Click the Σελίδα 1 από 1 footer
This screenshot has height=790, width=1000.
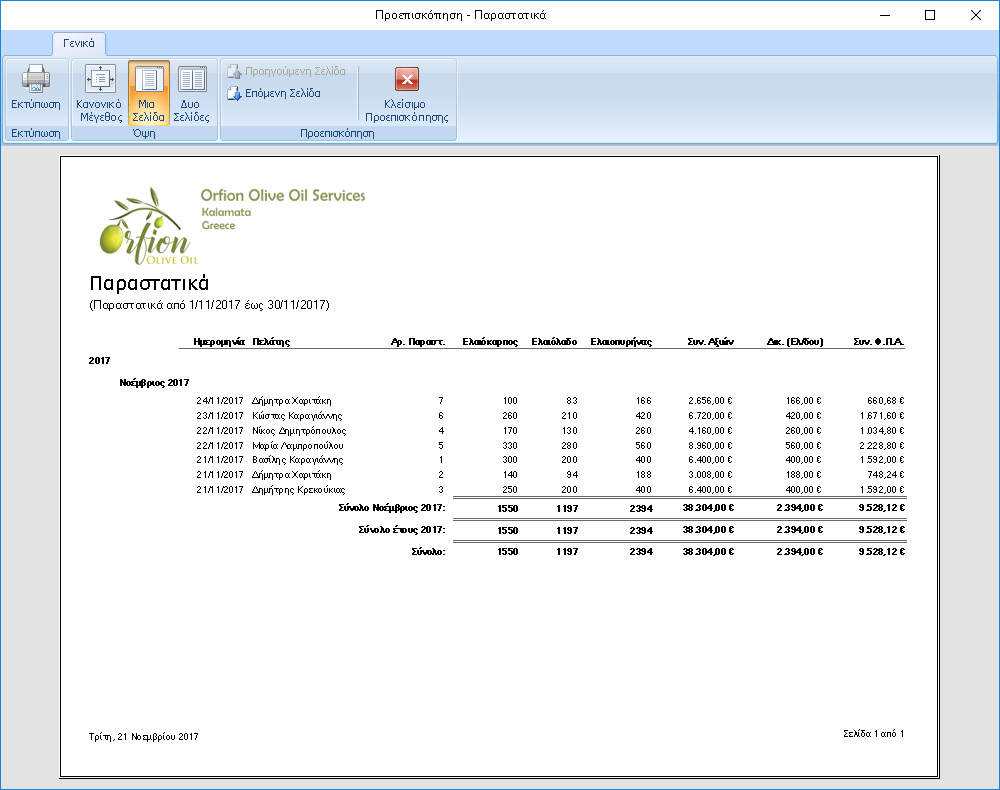tap(874, 734)
